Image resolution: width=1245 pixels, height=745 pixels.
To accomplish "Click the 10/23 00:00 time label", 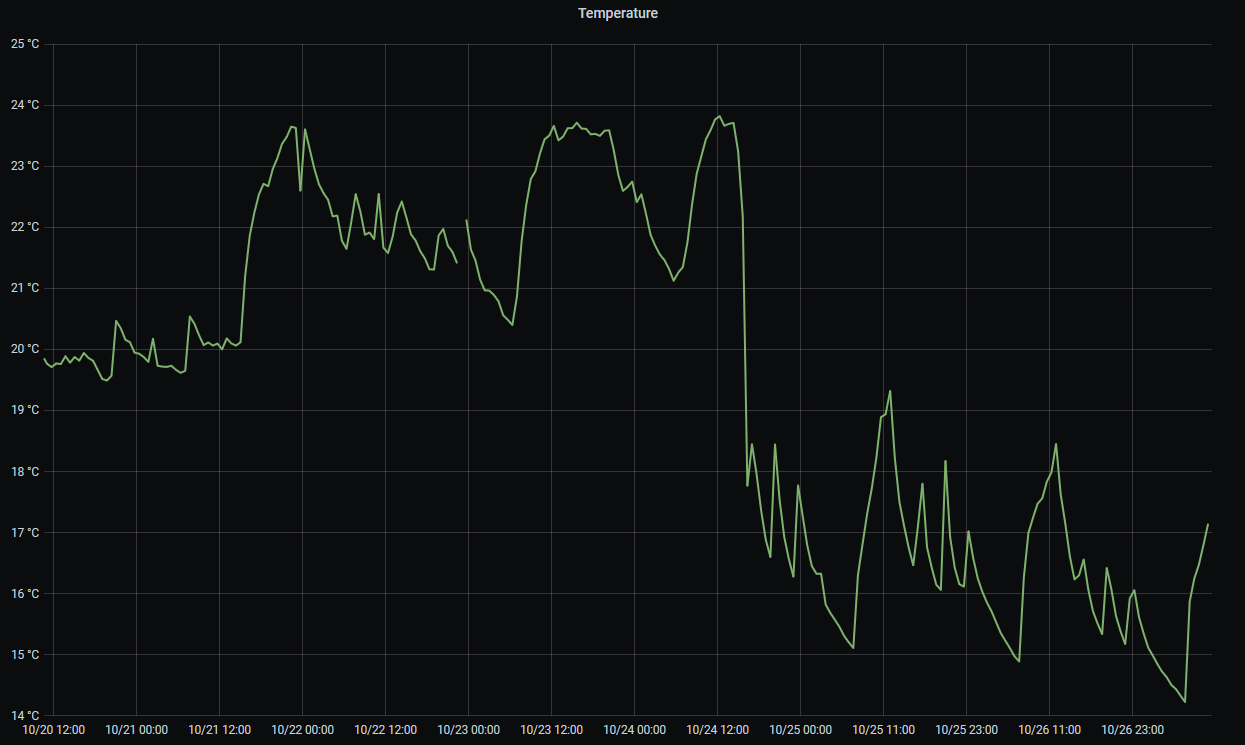I will pos(468,730).
